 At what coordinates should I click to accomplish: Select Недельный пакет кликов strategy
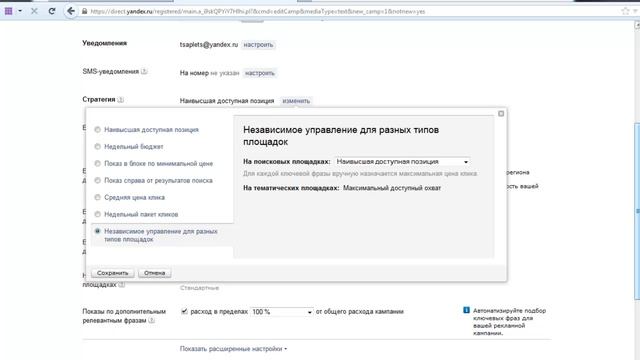98,214
